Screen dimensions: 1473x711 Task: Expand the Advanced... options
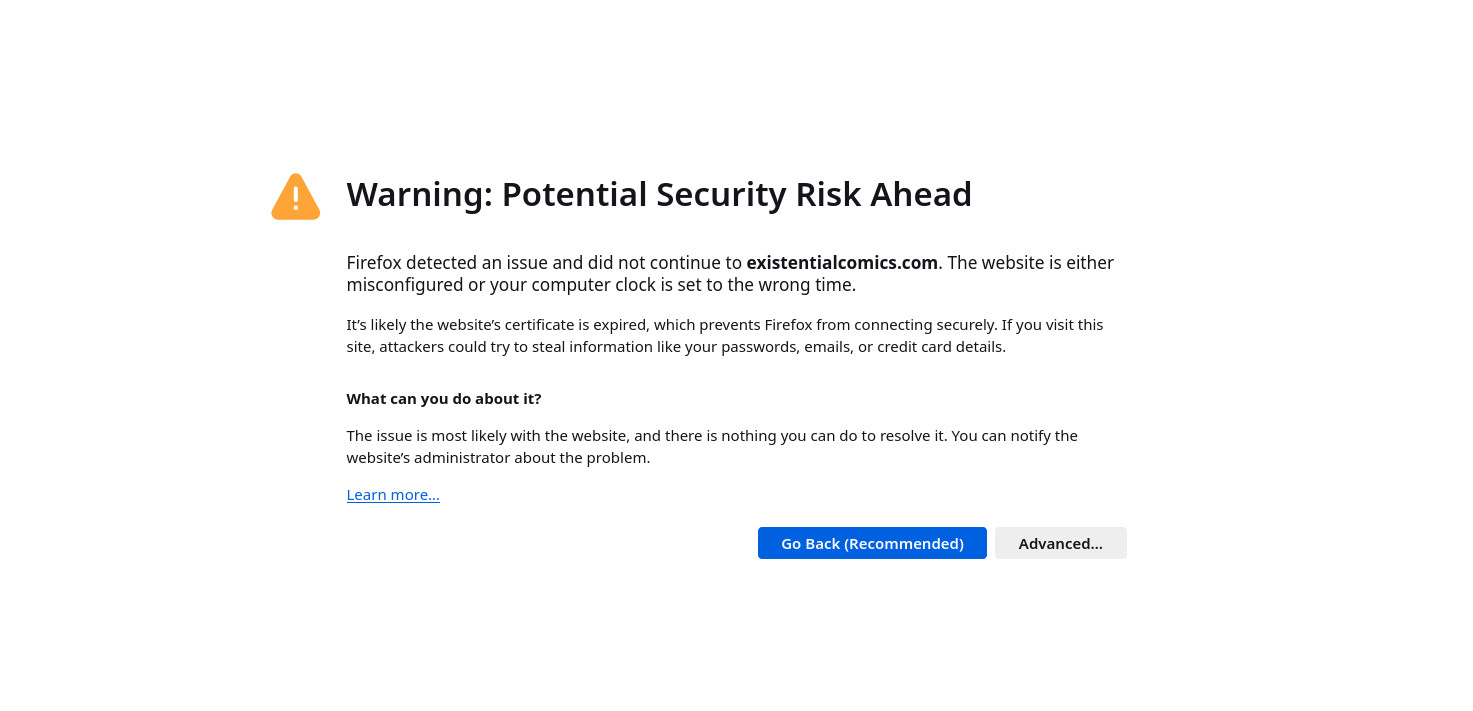(1060, 543)
